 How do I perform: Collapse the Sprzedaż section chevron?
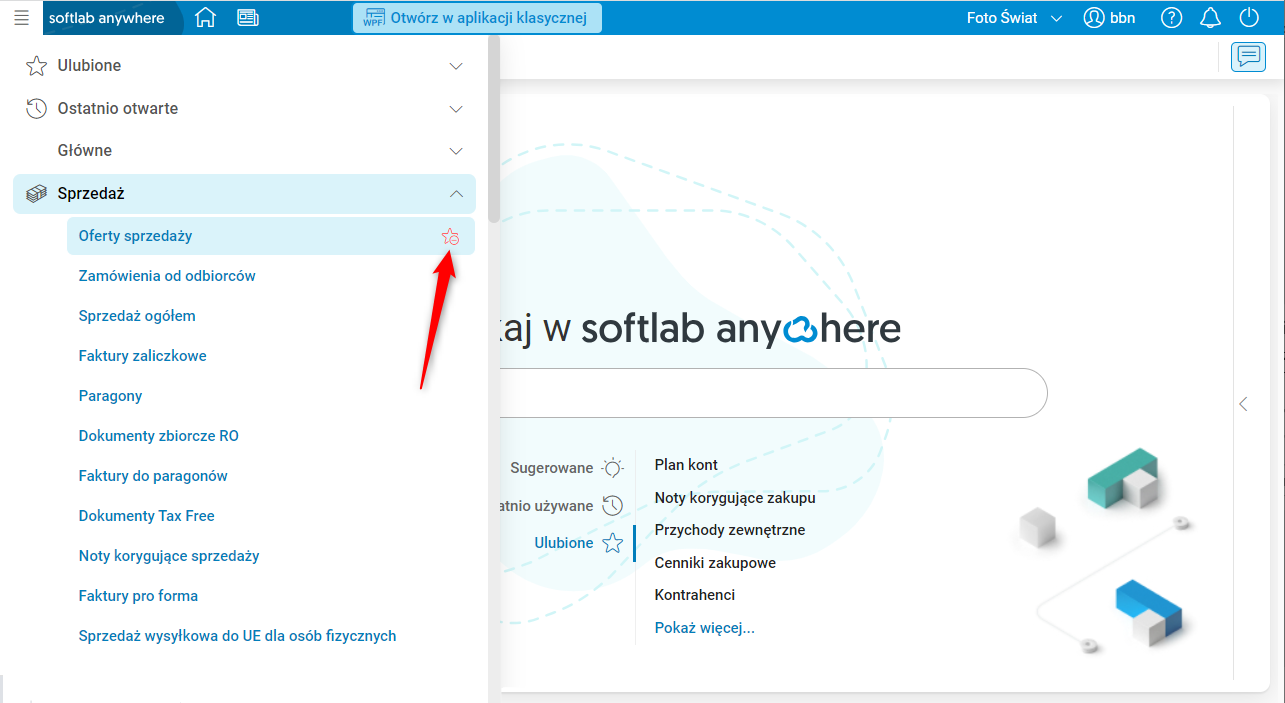pyautogui.click(x=456, y=194)
